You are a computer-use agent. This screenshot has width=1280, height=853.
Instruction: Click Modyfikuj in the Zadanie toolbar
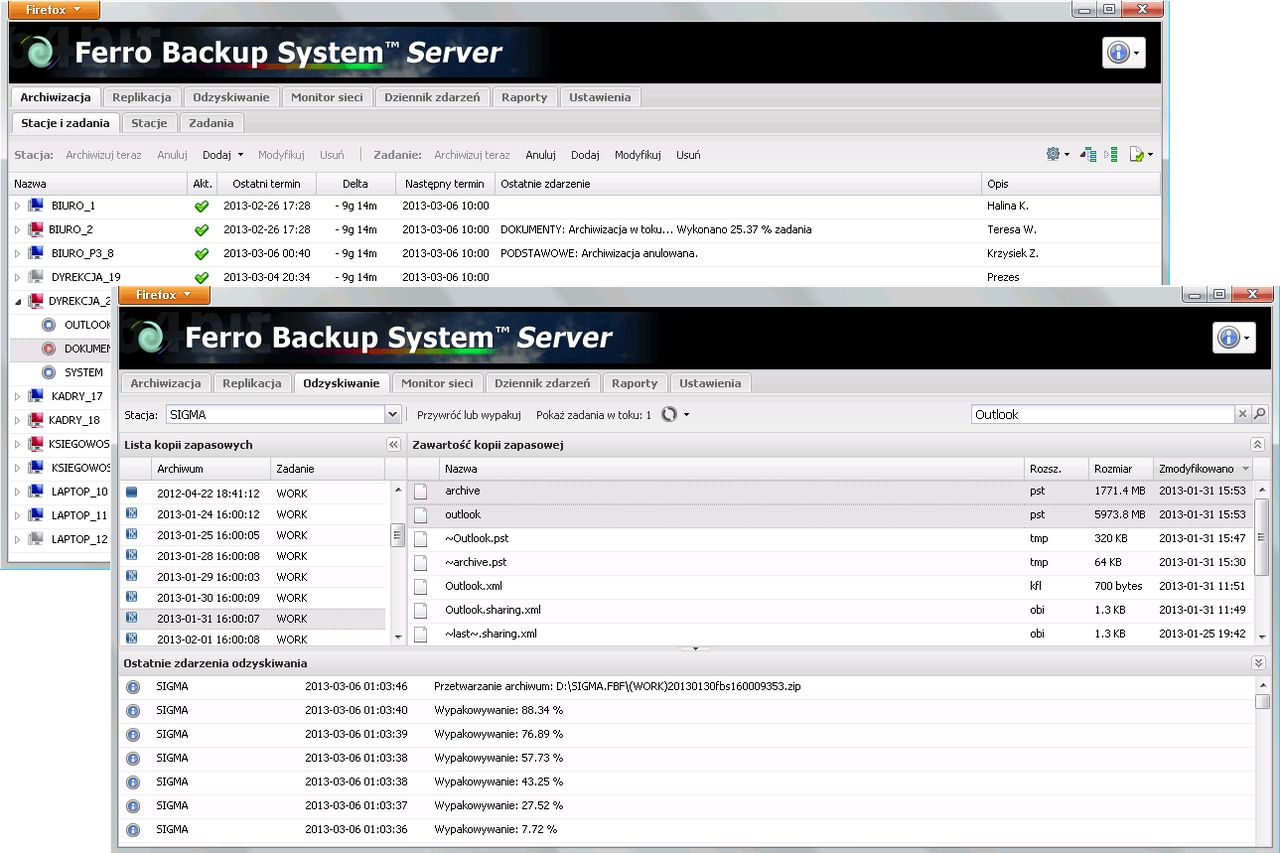637,155
